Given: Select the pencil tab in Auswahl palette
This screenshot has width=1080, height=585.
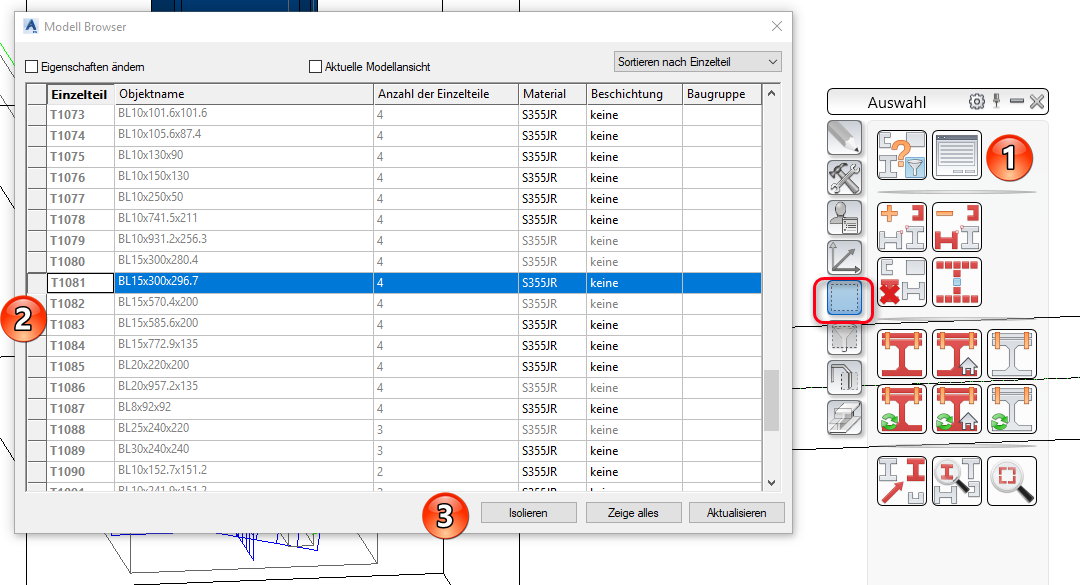Looking at the screenshot, I should [x=844, y=138].
